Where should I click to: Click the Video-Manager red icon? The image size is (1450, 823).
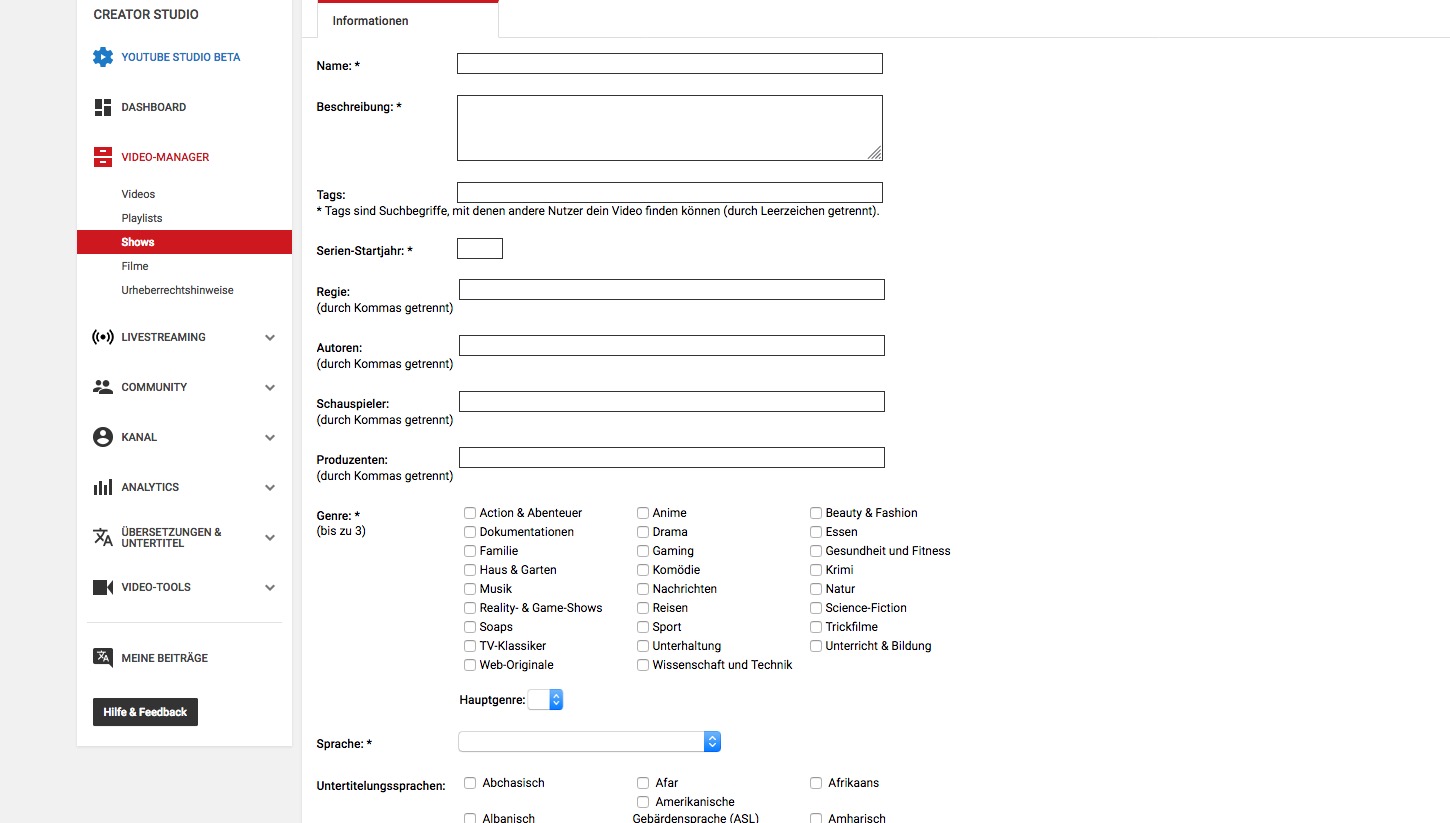pyautogui.click(x=103, y=157)
